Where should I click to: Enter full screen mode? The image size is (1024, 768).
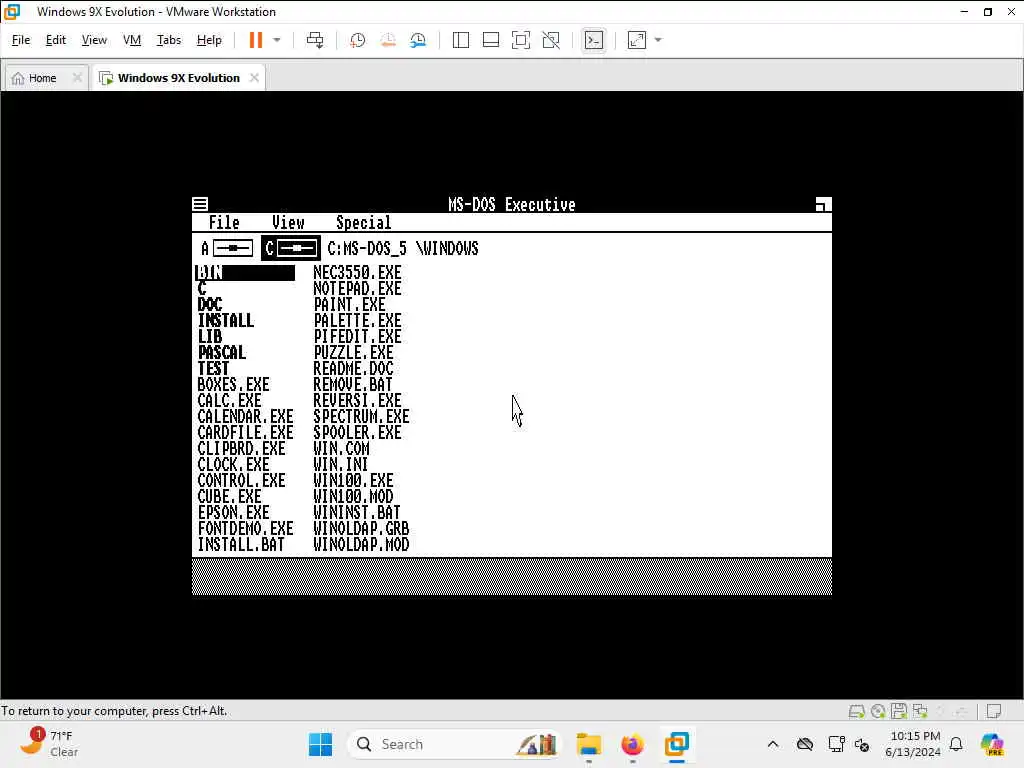coord(520,40)
